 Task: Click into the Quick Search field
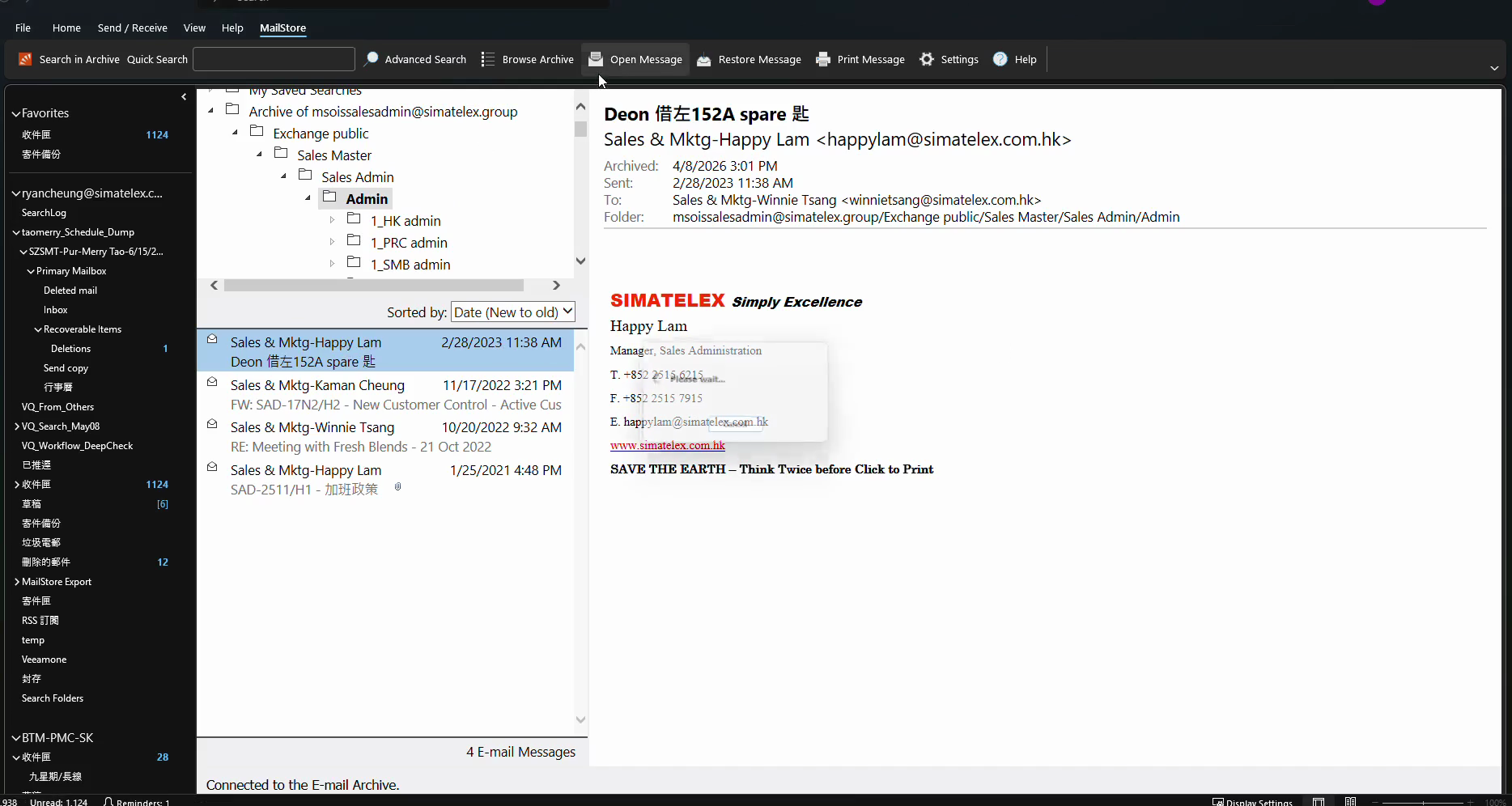274,59
